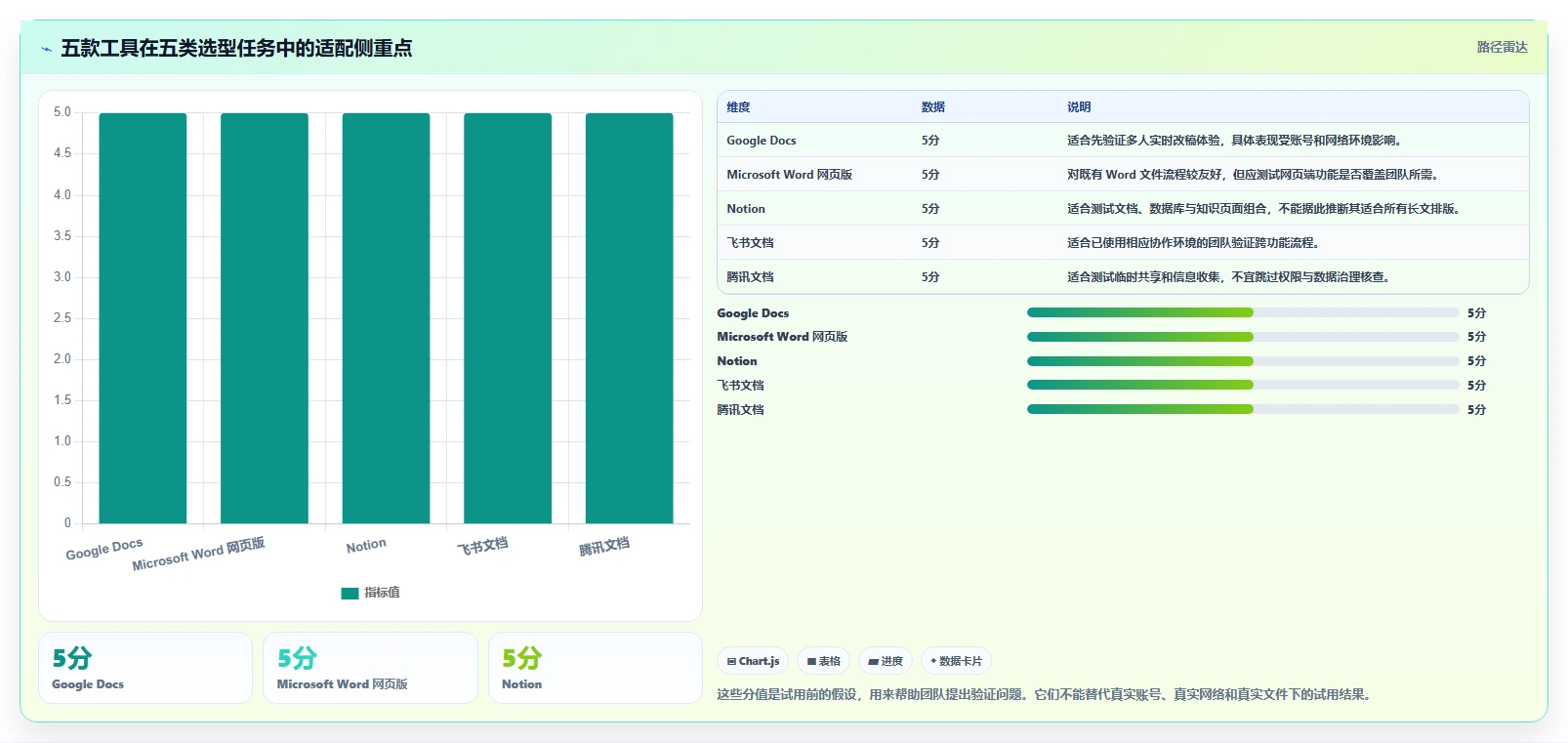Click the Notion description about 数据库与知识页面
1568x743 pixels.
point(1265,209)
